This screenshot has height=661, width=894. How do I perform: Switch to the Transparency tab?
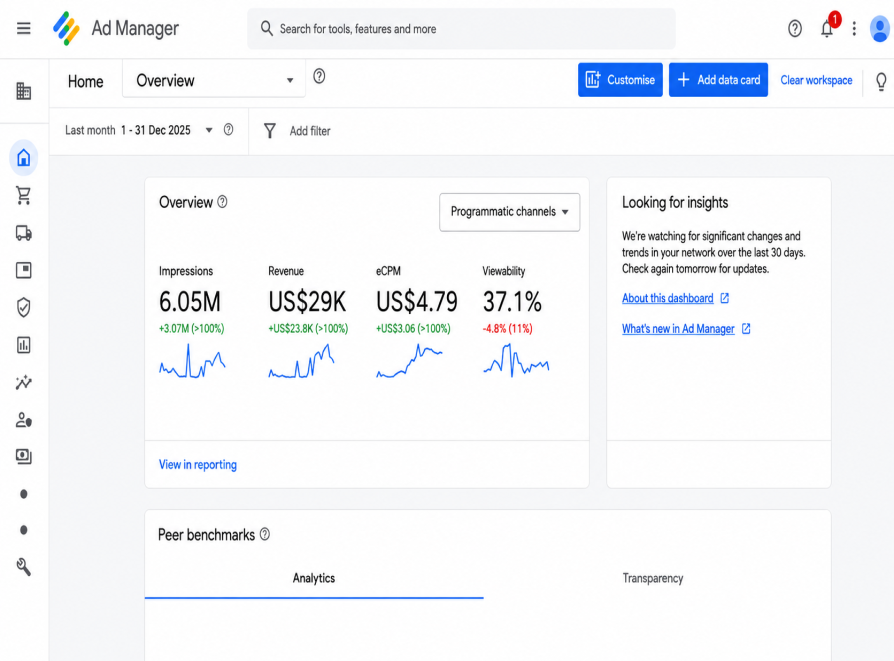tap(653, 578)
